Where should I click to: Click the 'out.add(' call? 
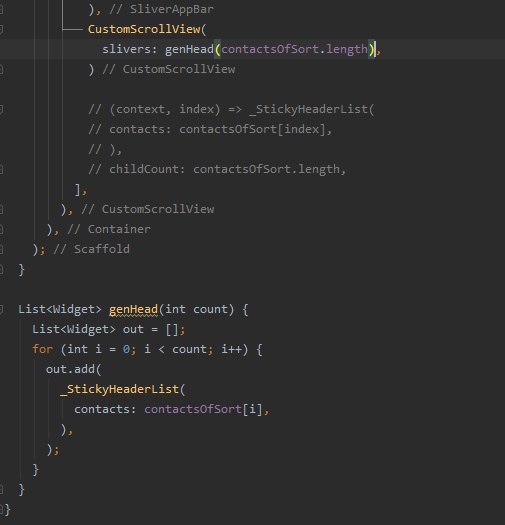[x=74, y=370]
